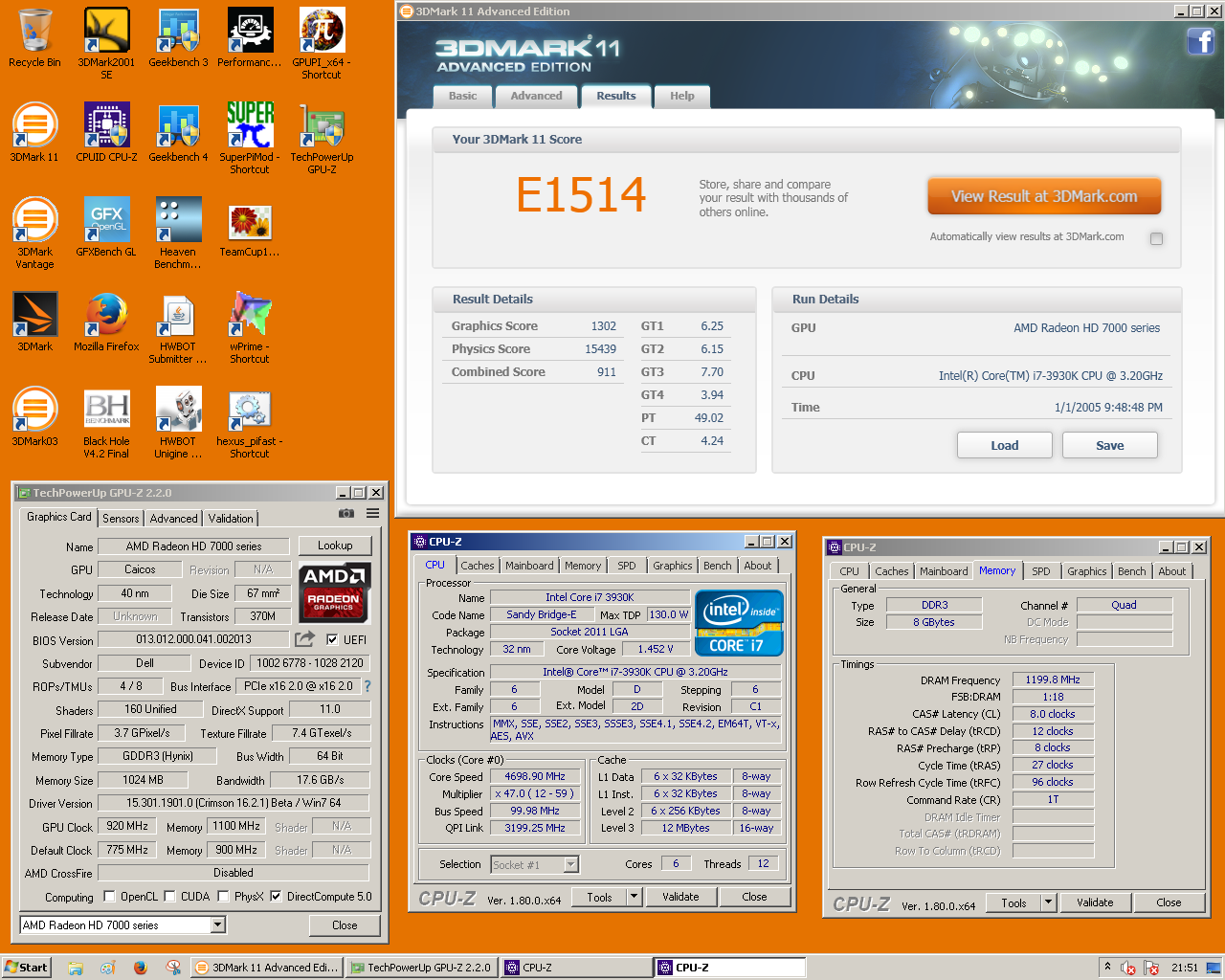Expand GPU selection dropdown in GPU-Z

coord(218,924)
